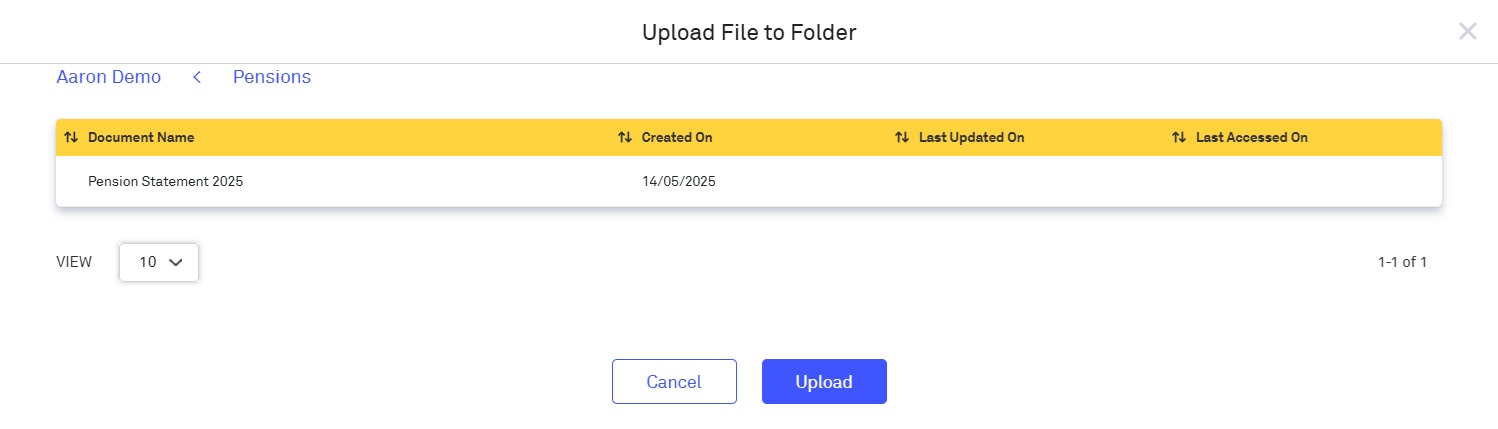Click the 14/05/2025 created date cell
The width and height of the screenshot is (1498, 429).
[679, 182]
